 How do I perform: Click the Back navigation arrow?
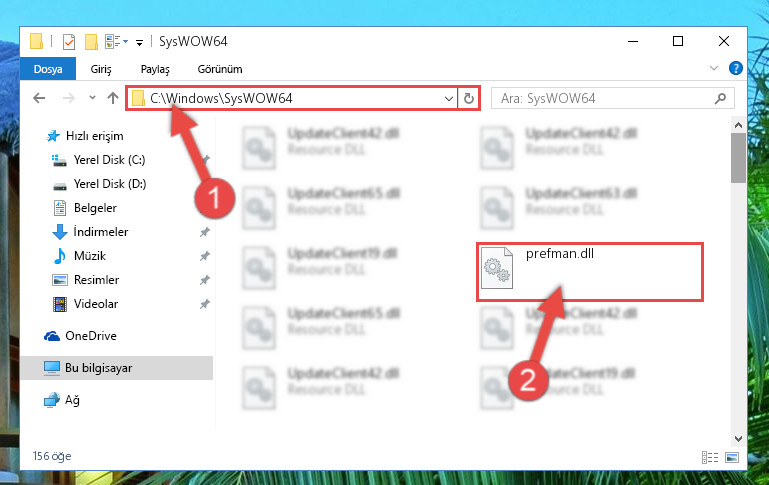pyautogui.click(x=39, y=99)
